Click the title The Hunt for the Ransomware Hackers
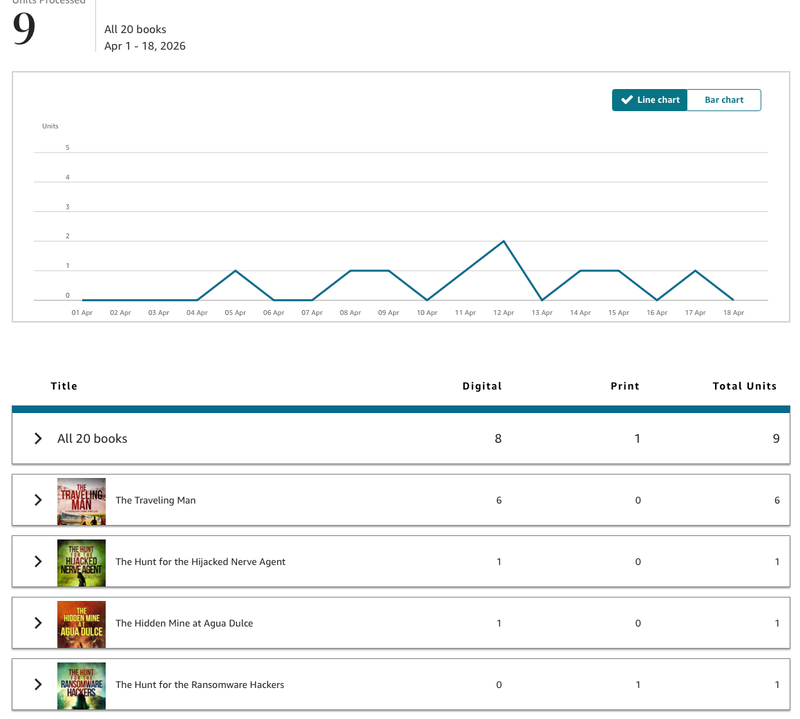This screenshot has width=800, height=719. (x=200, y=684)
